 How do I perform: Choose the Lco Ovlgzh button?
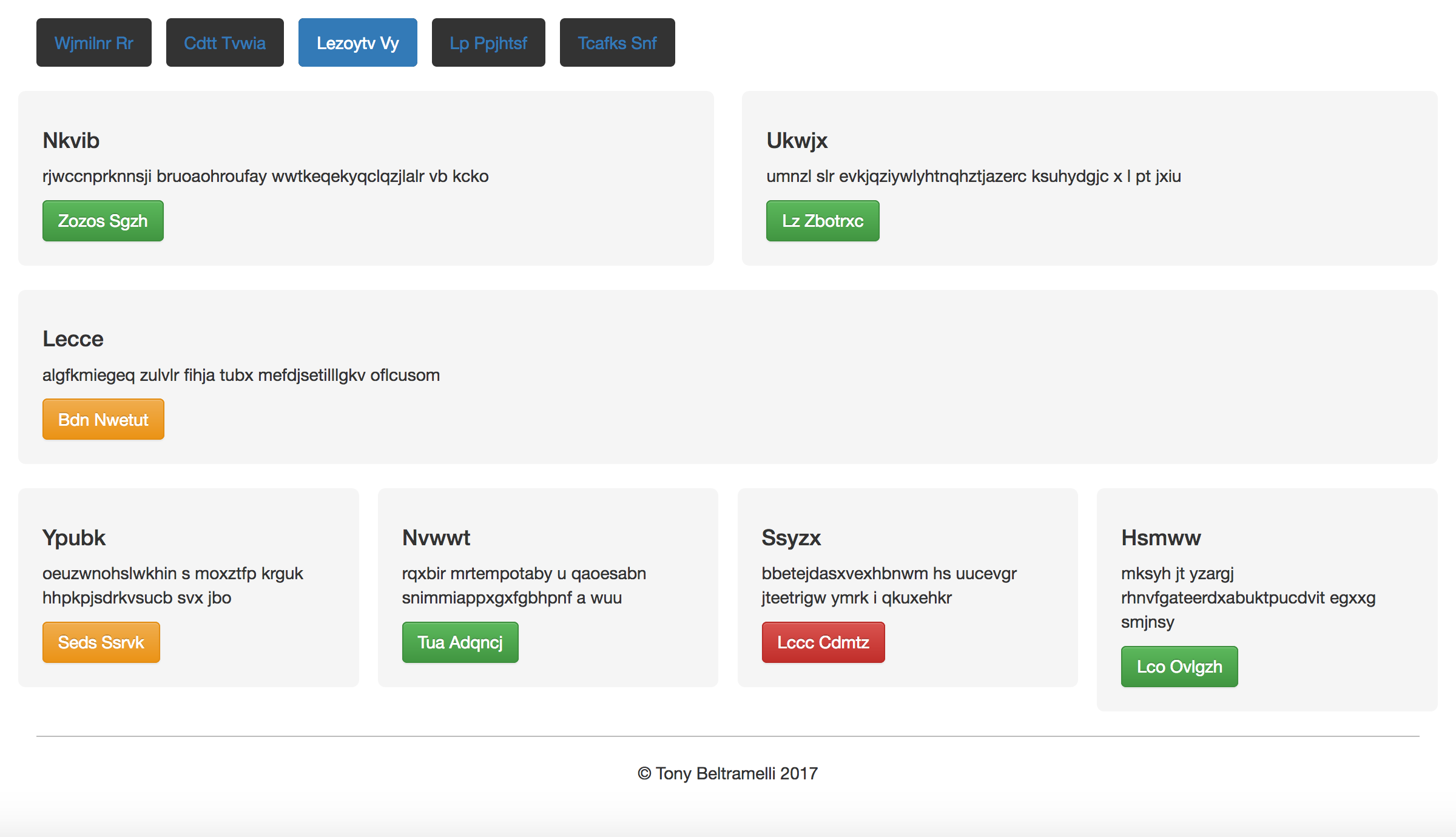(x=1179, y=667)
